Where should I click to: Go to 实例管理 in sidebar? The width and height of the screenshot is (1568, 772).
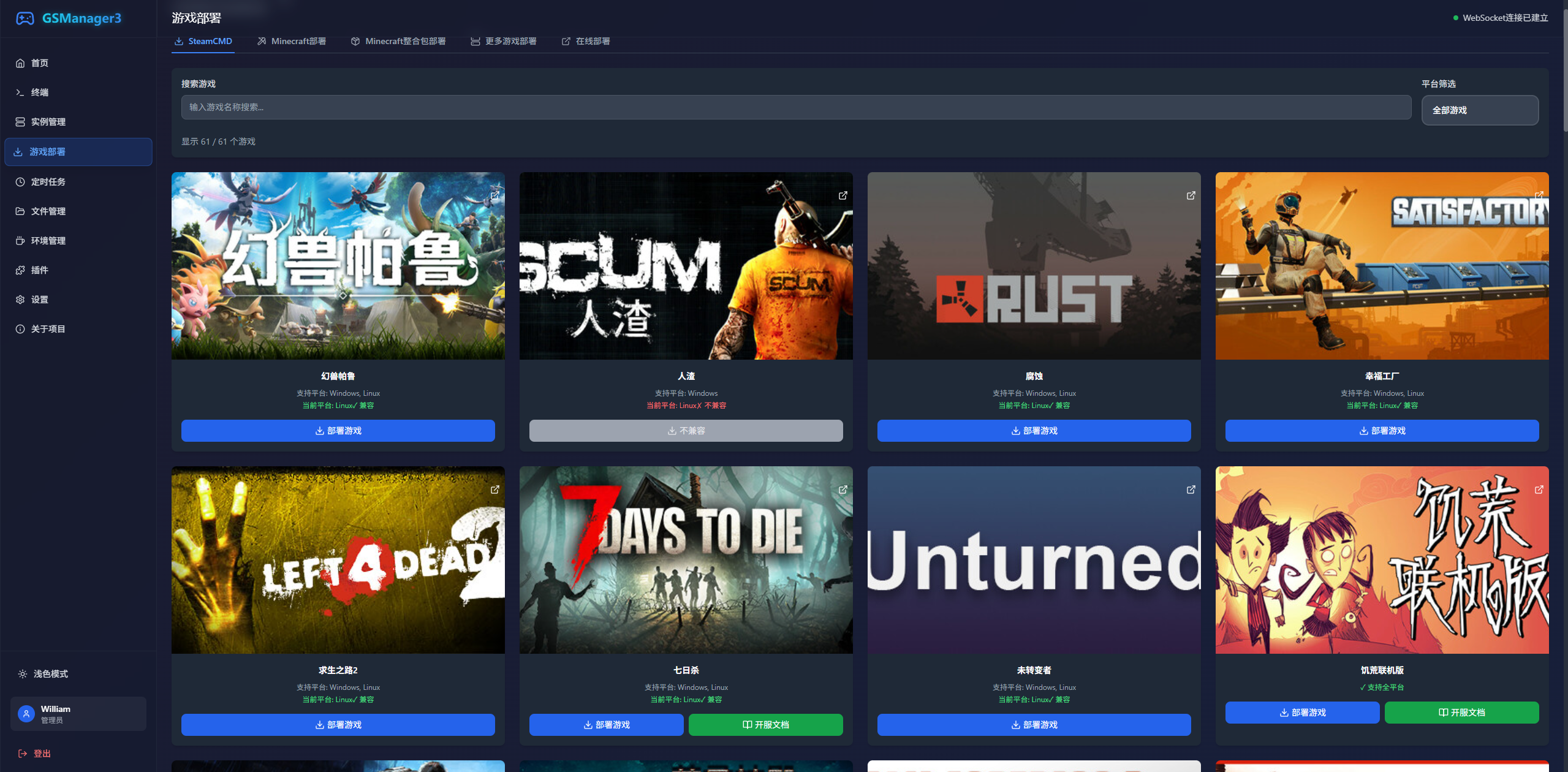coord(78,122)
